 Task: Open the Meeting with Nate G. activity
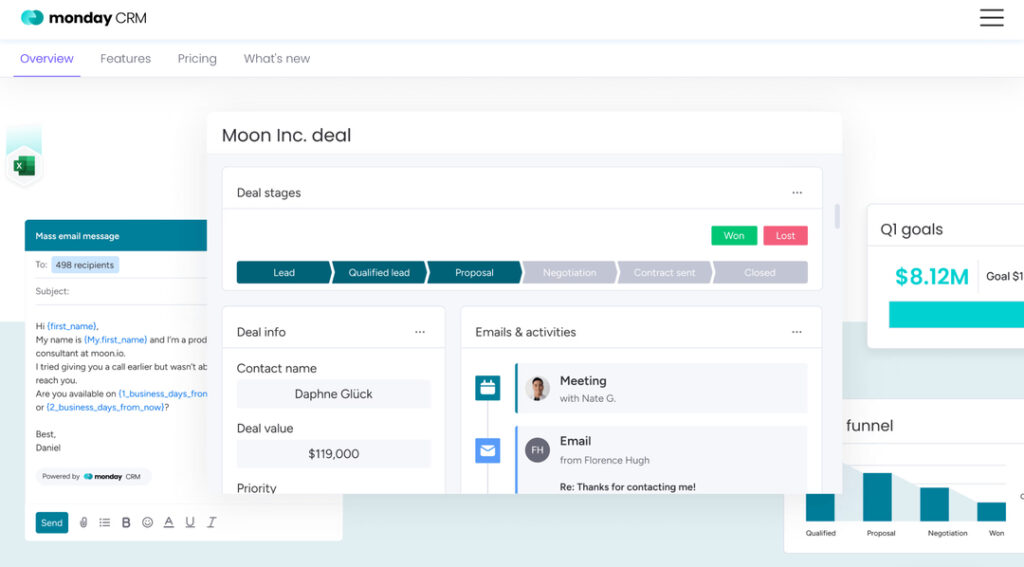pos(662,389)
